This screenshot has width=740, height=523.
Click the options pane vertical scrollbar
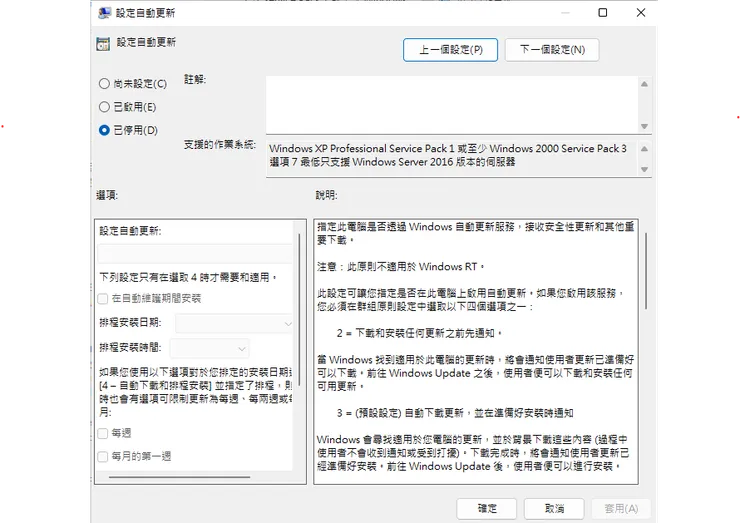click(299, 310)
